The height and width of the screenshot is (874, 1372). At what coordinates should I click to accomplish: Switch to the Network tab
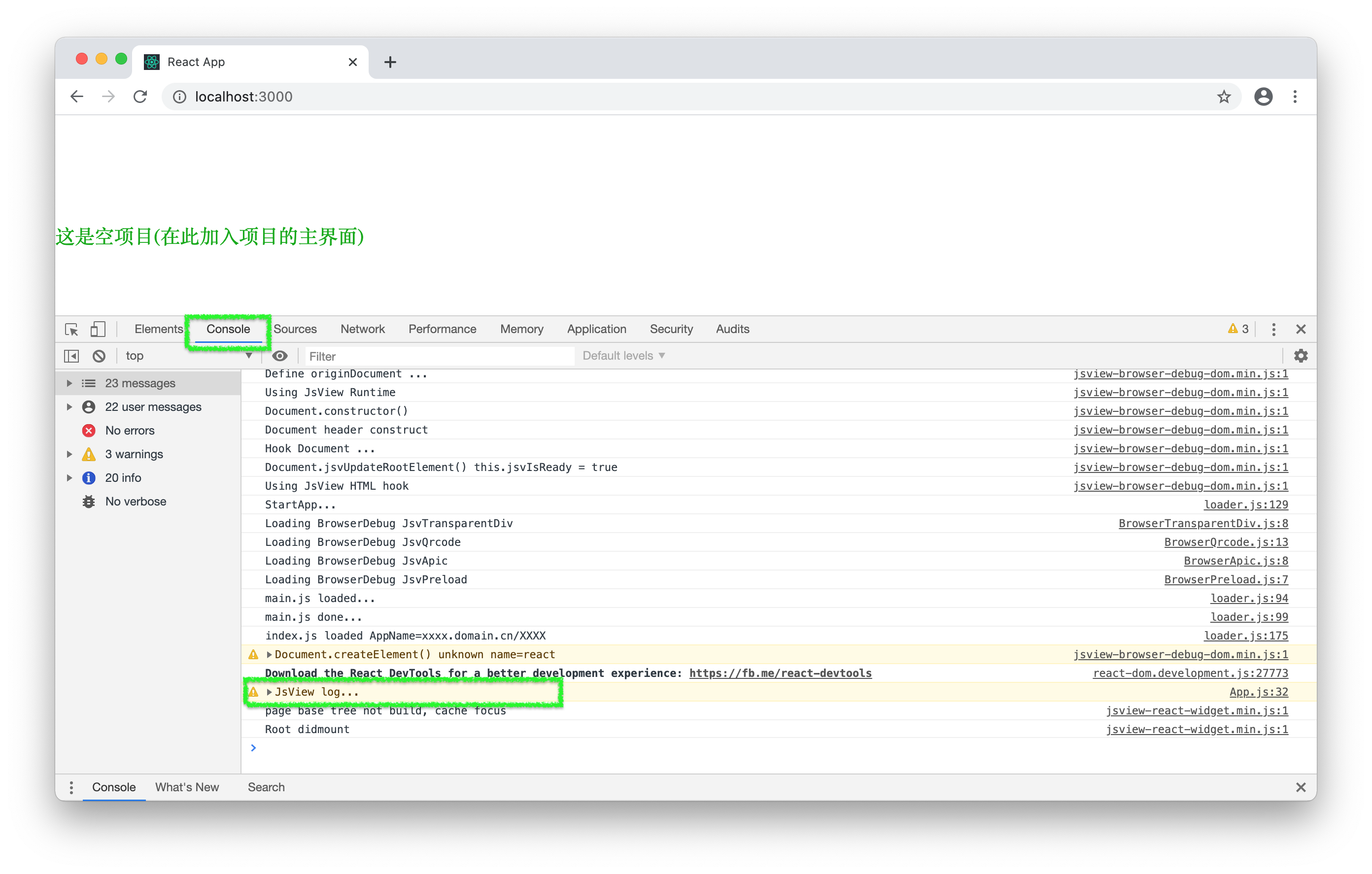pos(362,329)
